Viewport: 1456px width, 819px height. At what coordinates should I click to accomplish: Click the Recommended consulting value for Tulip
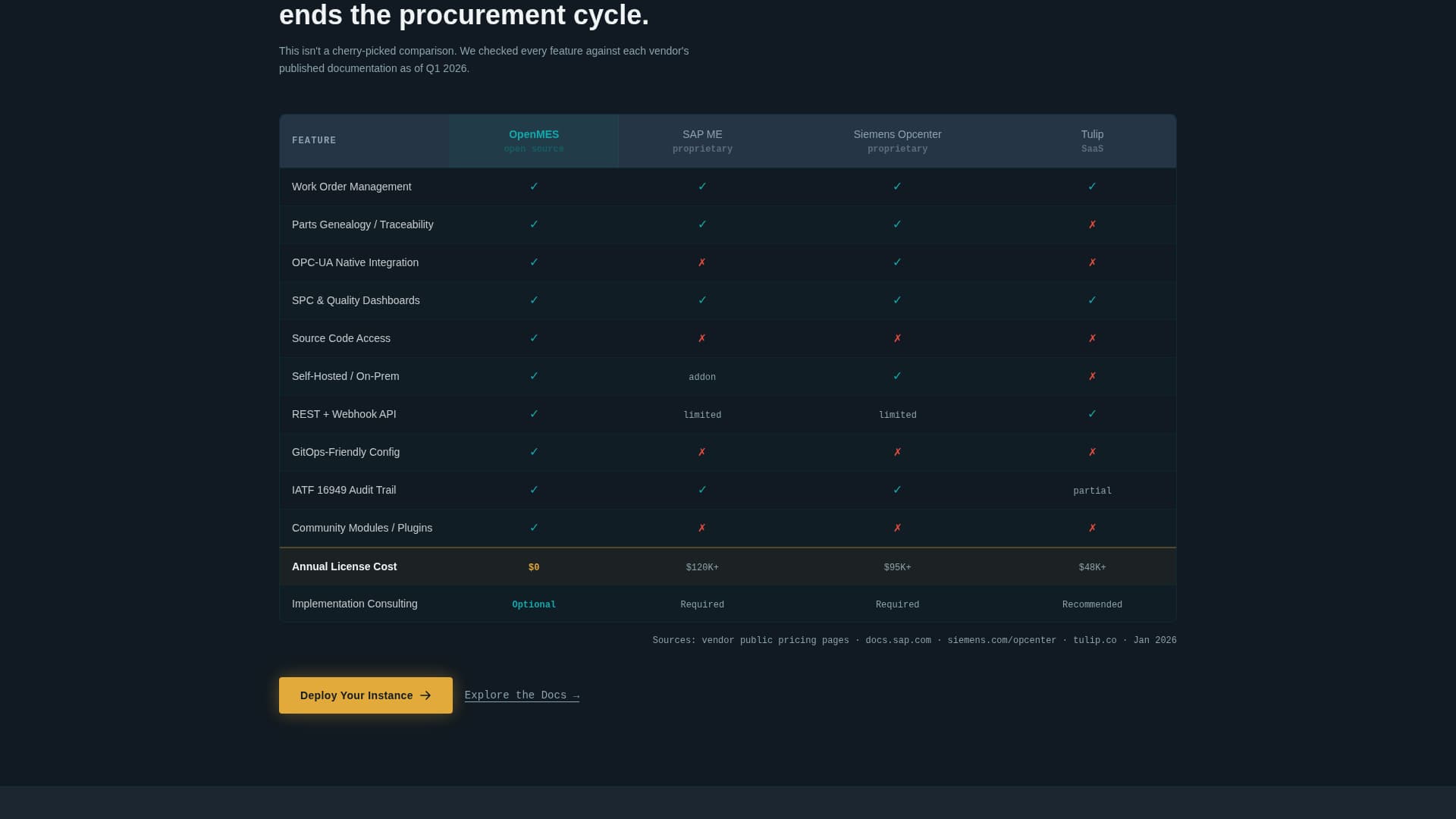point(1092,604)
